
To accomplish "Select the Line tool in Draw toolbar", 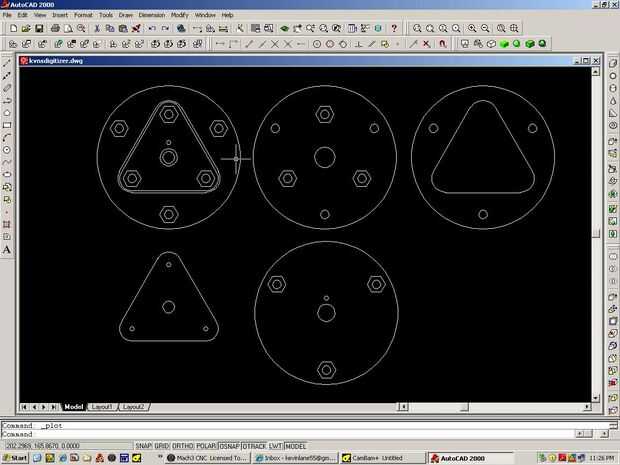I will point(7,63).
